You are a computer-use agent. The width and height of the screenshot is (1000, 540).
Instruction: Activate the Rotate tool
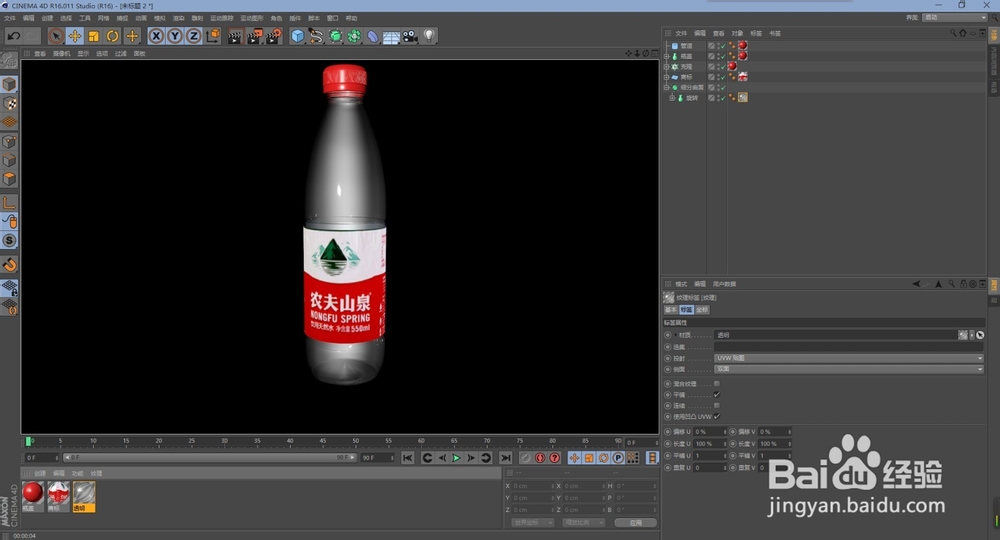tap(113, 36)
